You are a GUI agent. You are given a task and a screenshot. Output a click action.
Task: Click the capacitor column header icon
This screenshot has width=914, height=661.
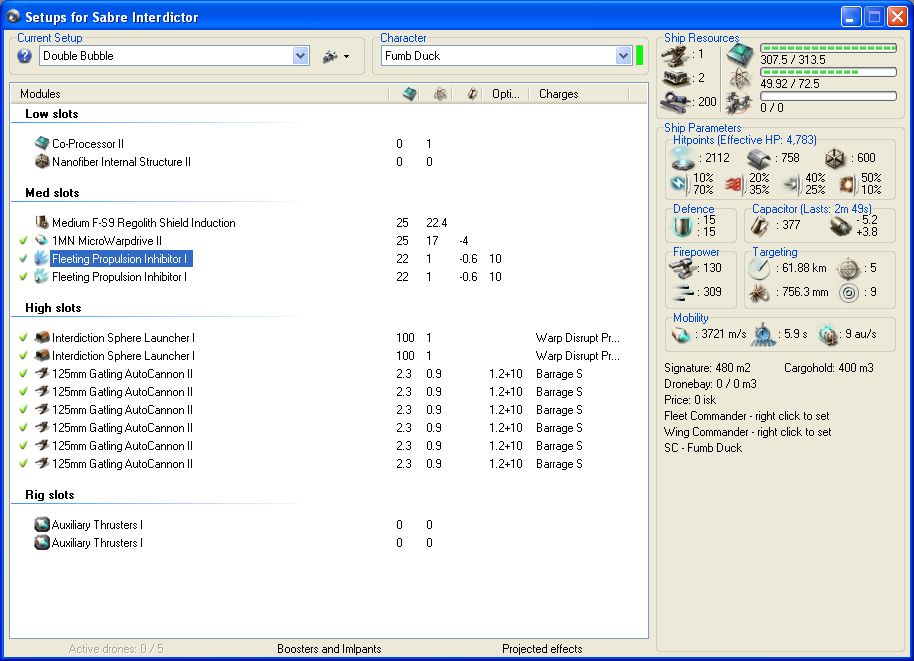(472, 94)
